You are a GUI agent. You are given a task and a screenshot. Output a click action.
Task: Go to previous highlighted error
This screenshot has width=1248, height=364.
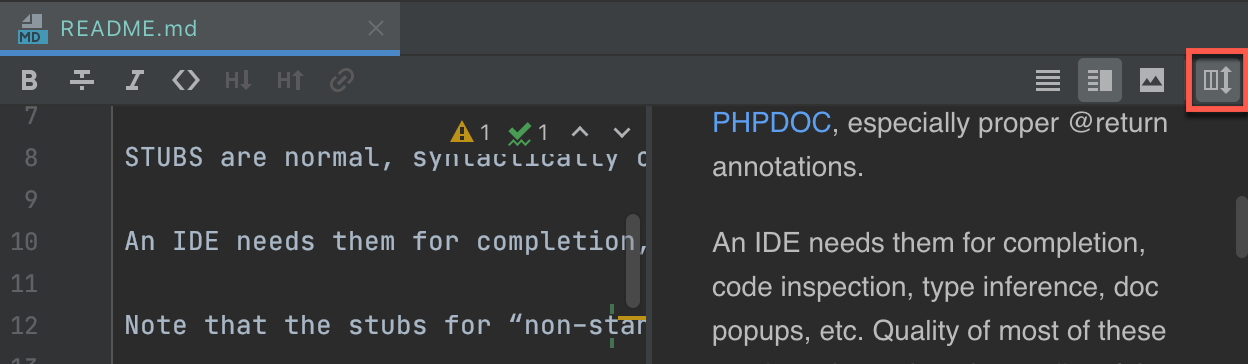click(x=580, y=132)
